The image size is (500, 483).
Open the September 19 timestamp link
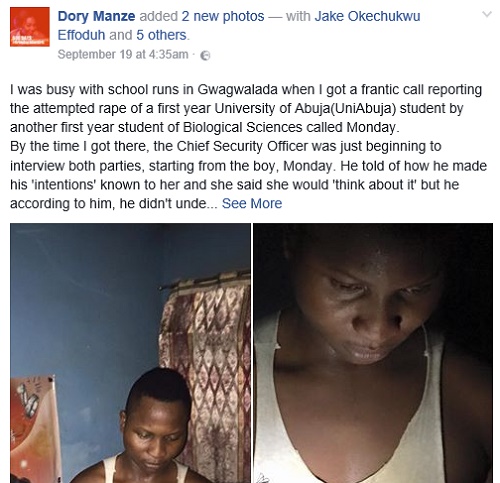123,54
